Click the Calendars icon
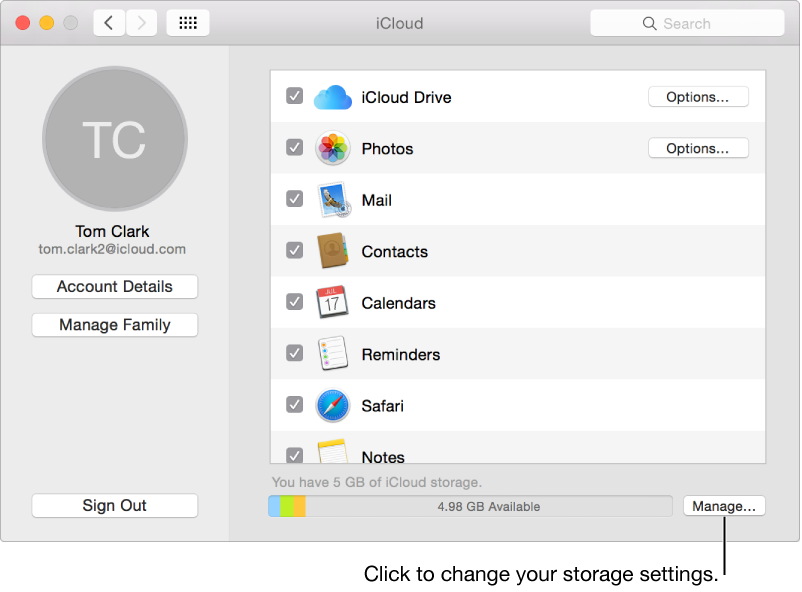 click(332, 302)
